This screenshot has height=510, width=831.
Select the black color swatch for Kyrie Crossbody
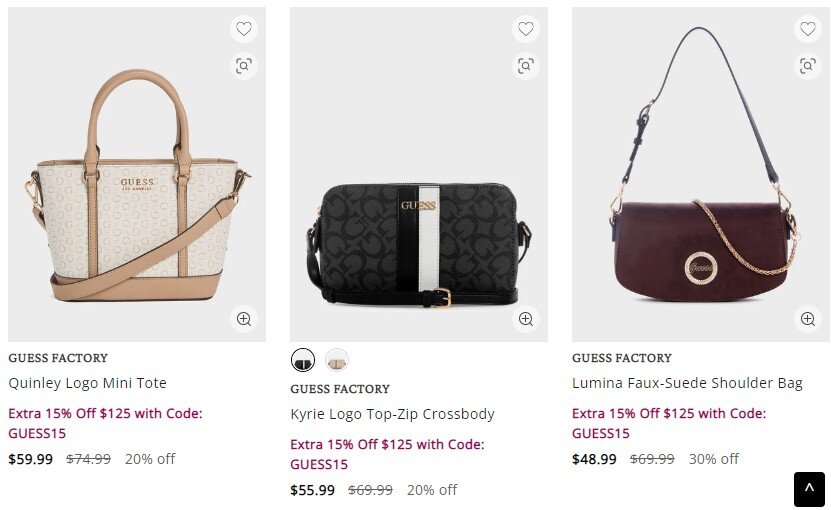(303, 360)
